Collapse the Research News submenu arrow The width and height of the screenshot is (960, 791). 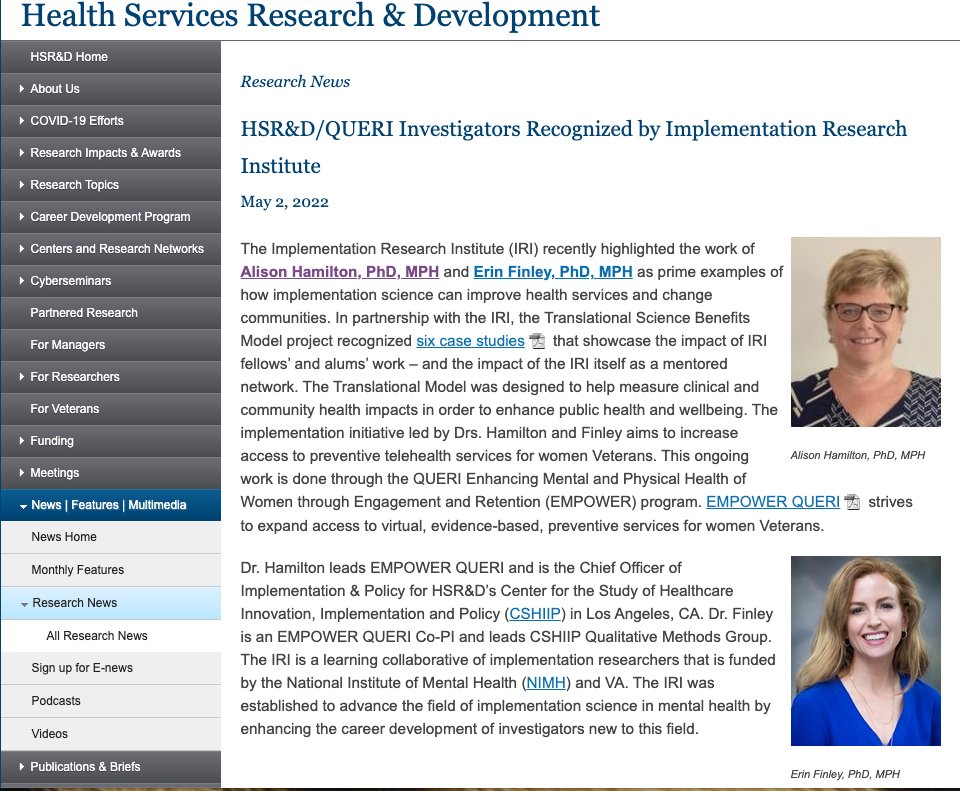tap(24, 604)
